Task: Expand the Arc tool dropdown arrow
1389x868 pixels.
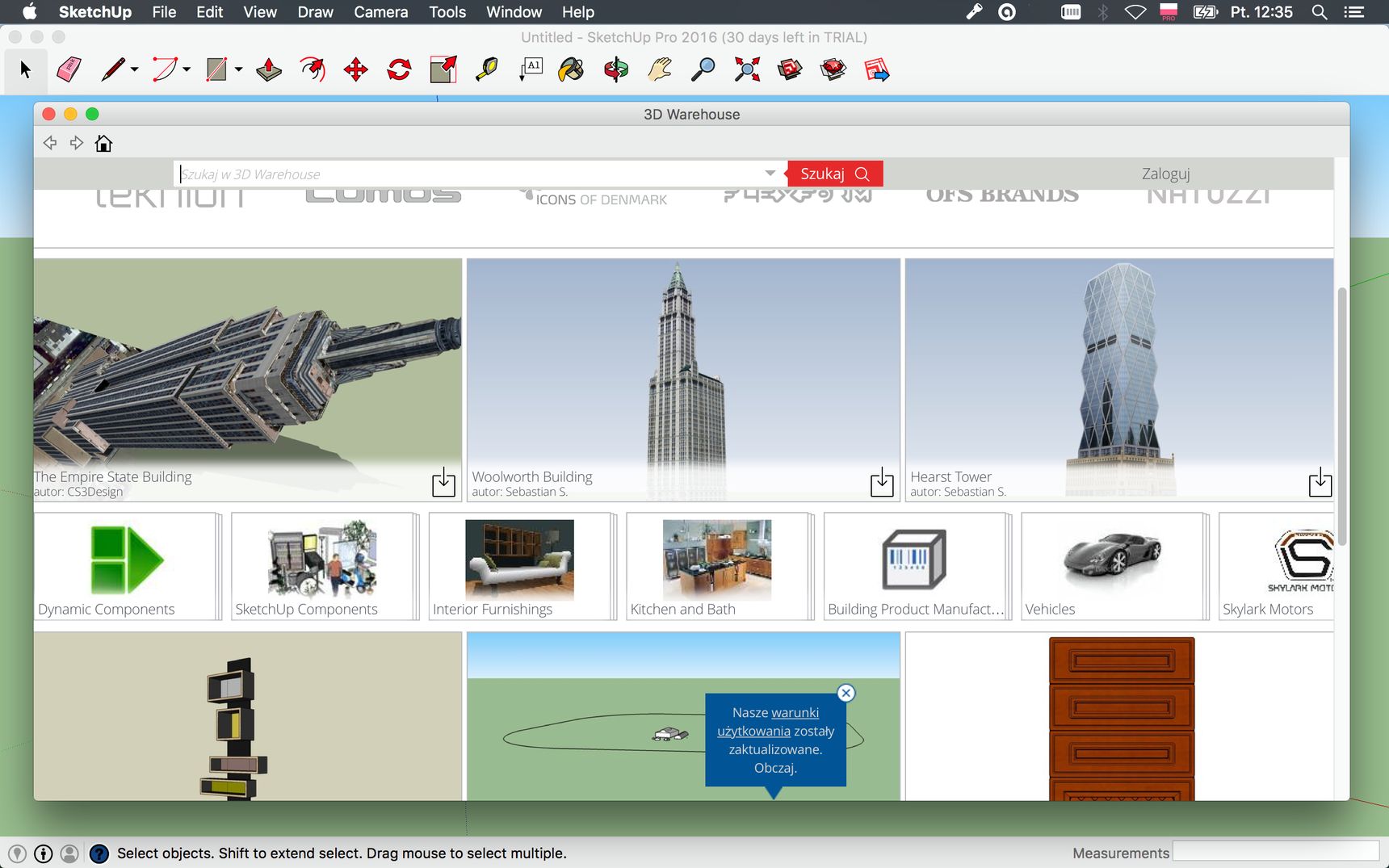Action: pos(187,69)
